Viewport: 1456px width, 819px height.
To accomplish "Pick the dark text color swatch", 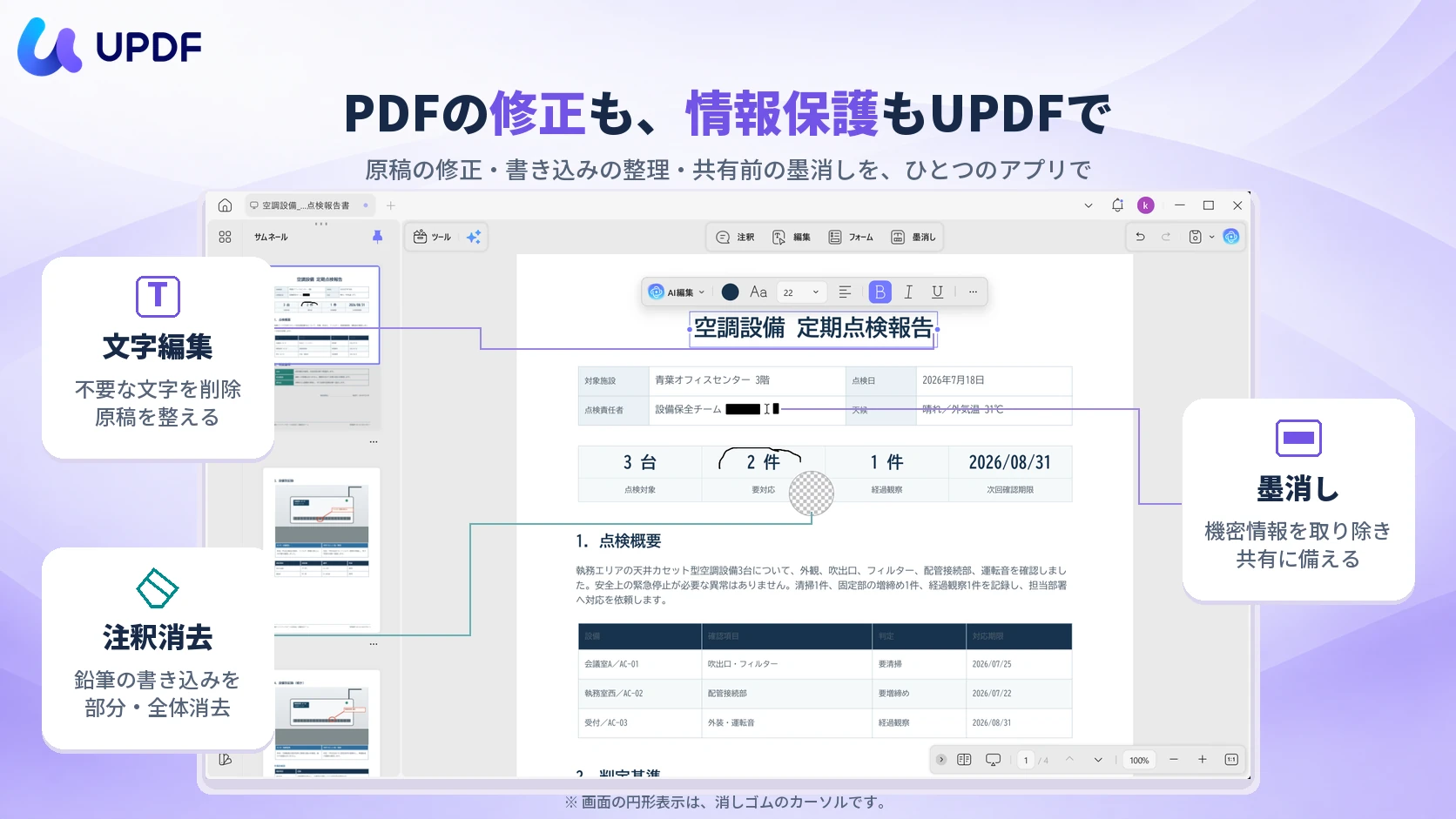I will point(731,292).
